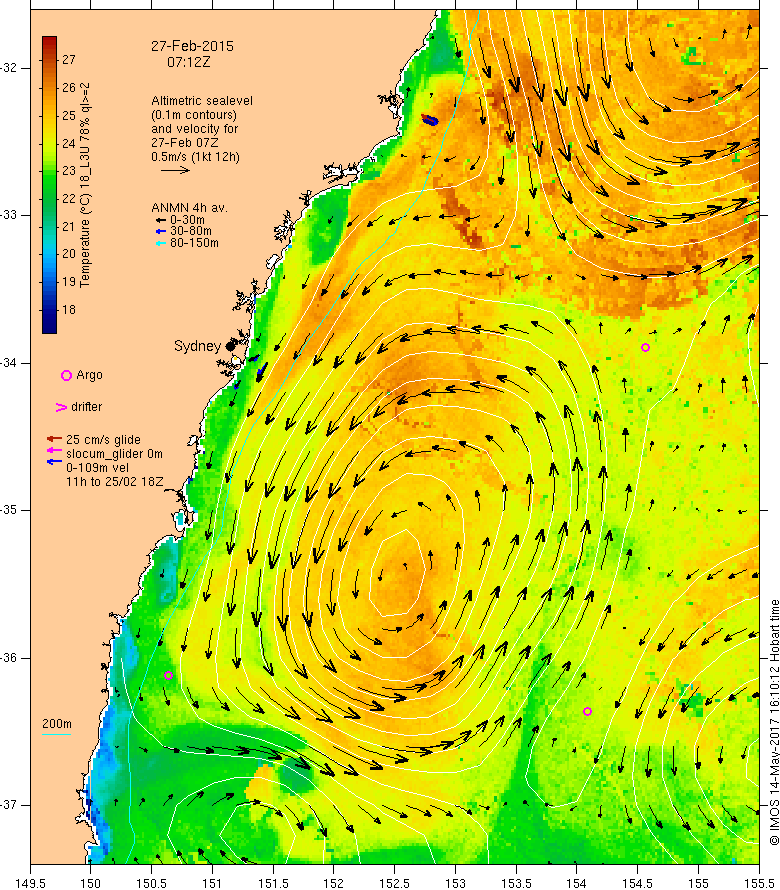Click the black 0-30m legend arrow
The width and height of the screenshot is (780, 890).
pyautogui.click(x=161, y=220)
